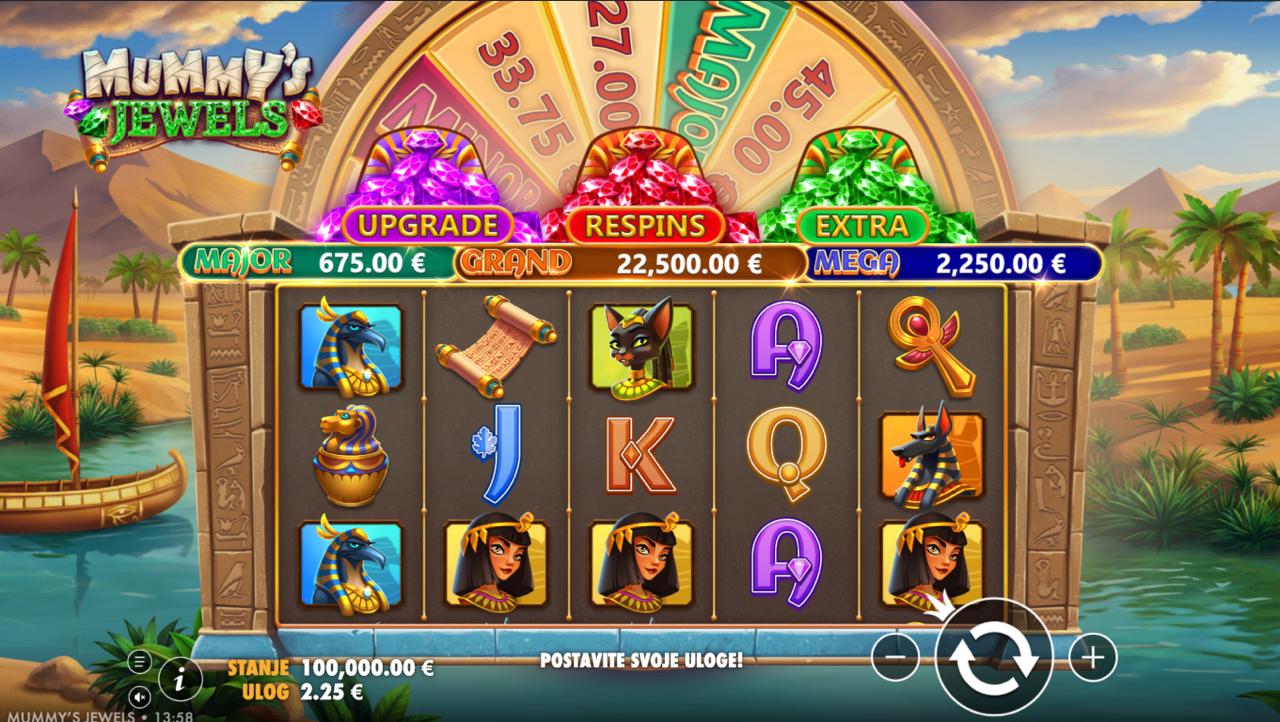Click the orange K card symbol

point(641,456)
